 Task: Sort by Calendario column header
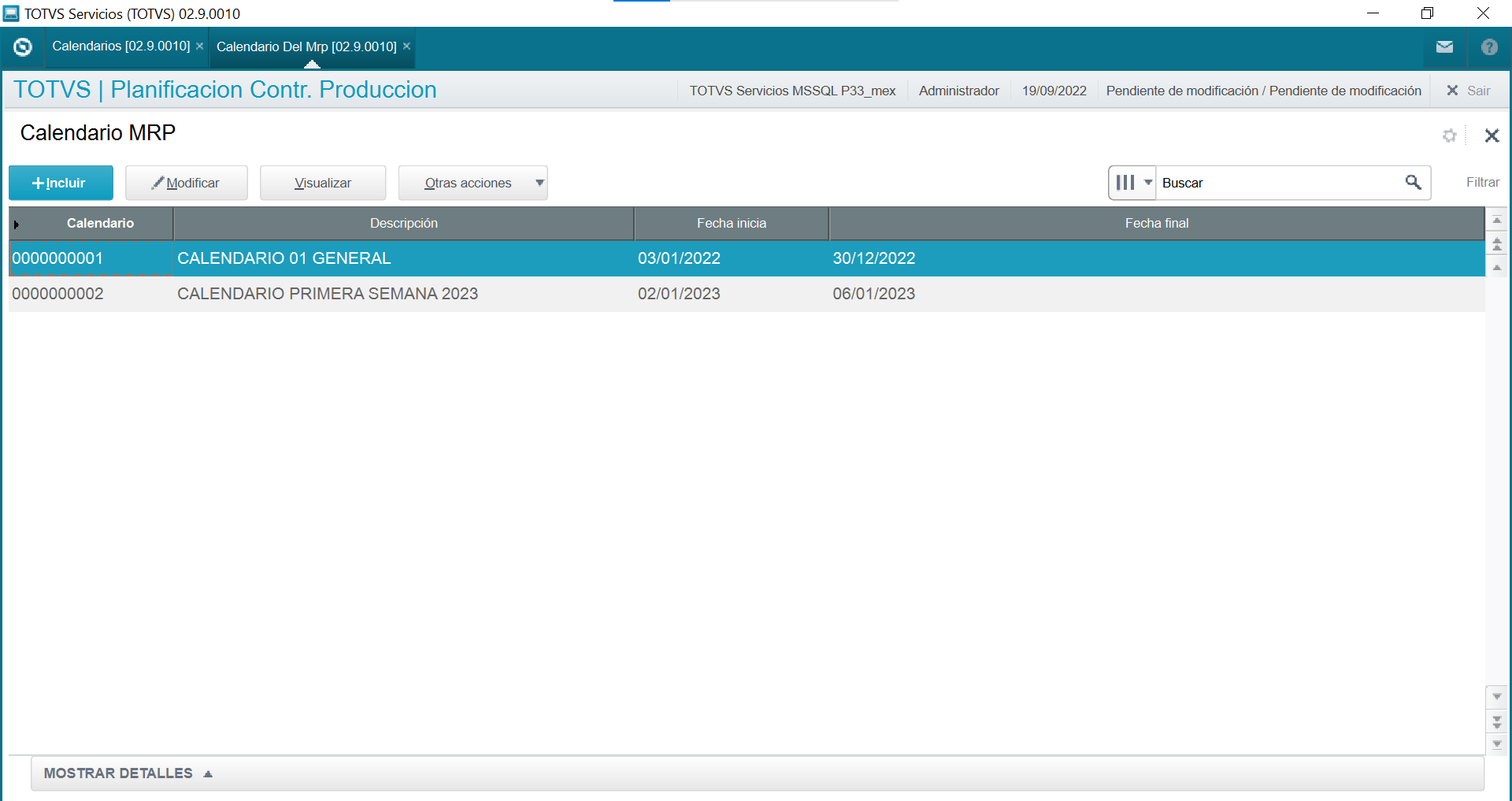[100, 224]
